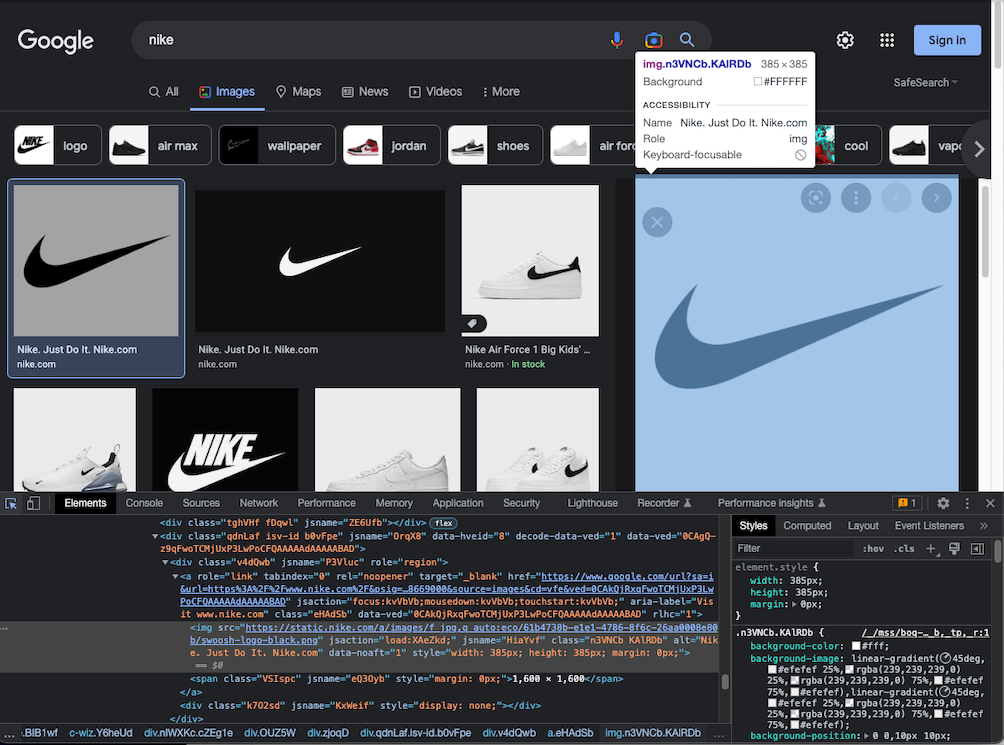Collapse the div.qdnLaf node in DOM tree
1004x745 pixels.
pyautogui.click(x=155, y=536)
